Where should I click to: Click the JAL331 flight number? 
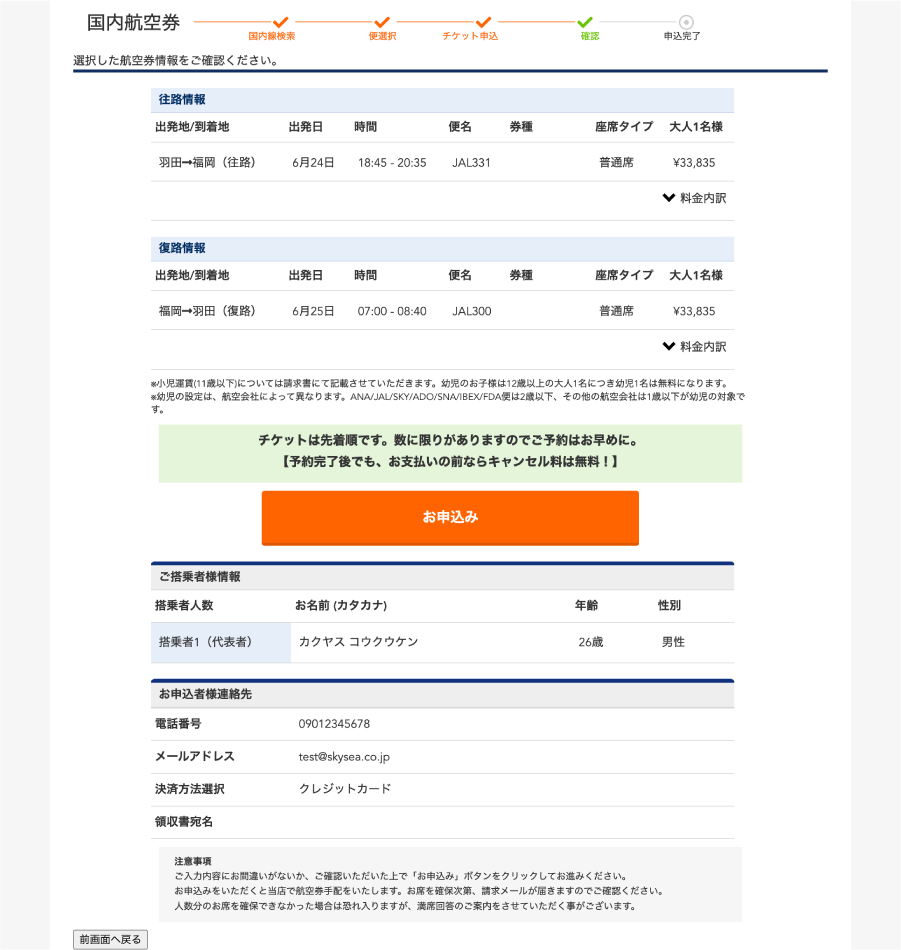coord(471,163)
